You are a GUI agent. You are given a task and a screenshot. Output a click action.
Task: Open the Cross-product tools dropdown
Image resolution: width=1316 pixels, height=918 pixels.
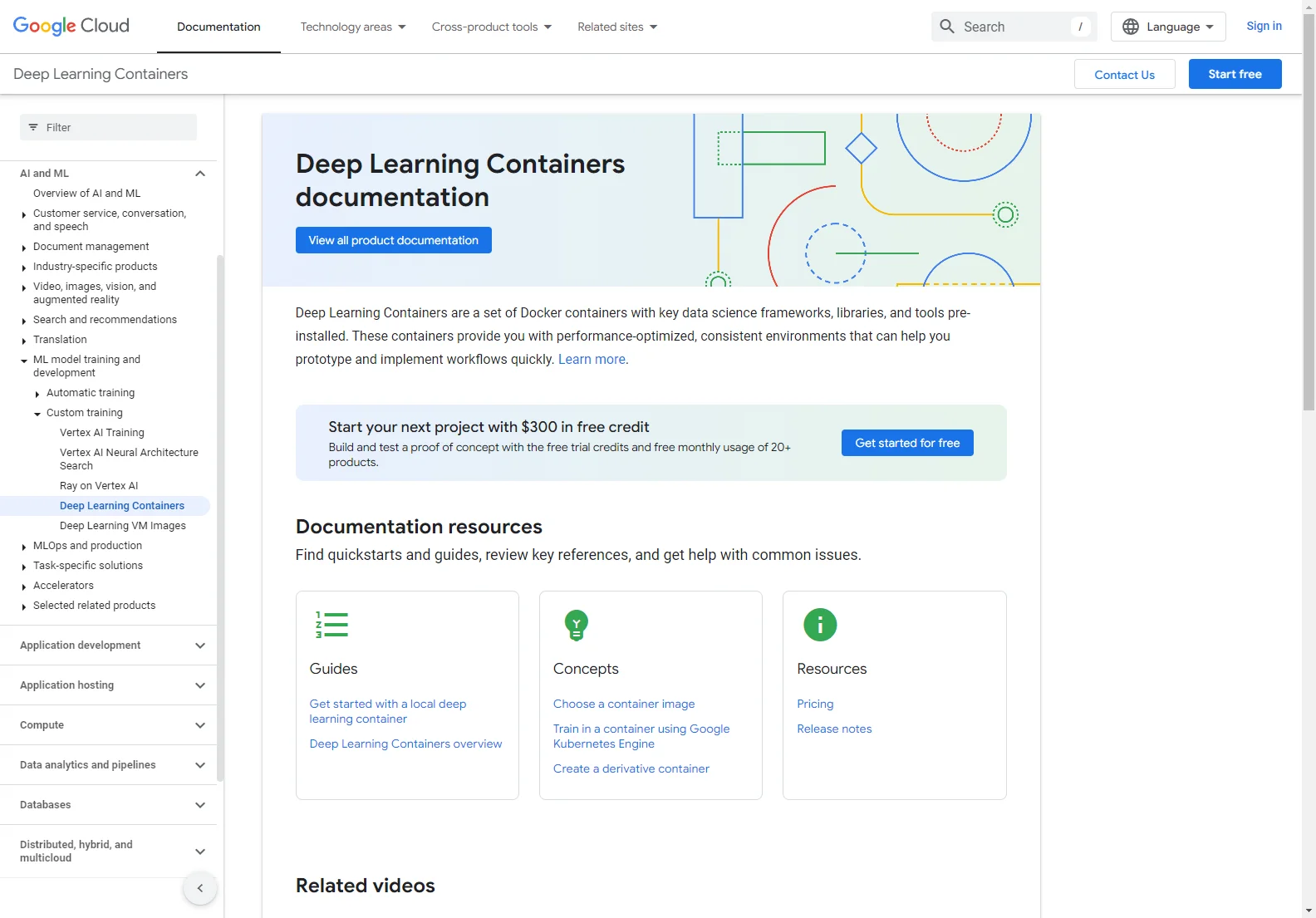492,27
